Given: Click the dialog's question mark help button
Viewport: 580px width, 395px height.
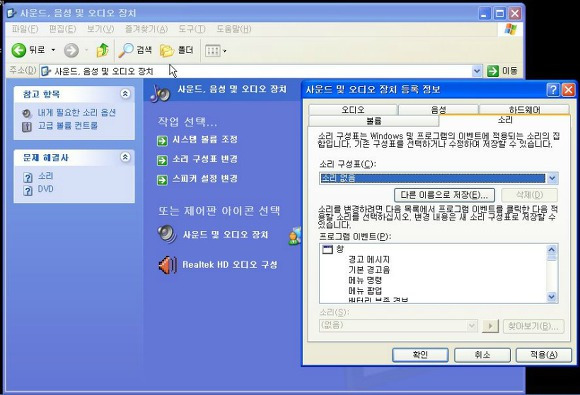Looking at the screenshot, I should click(553, 90).
